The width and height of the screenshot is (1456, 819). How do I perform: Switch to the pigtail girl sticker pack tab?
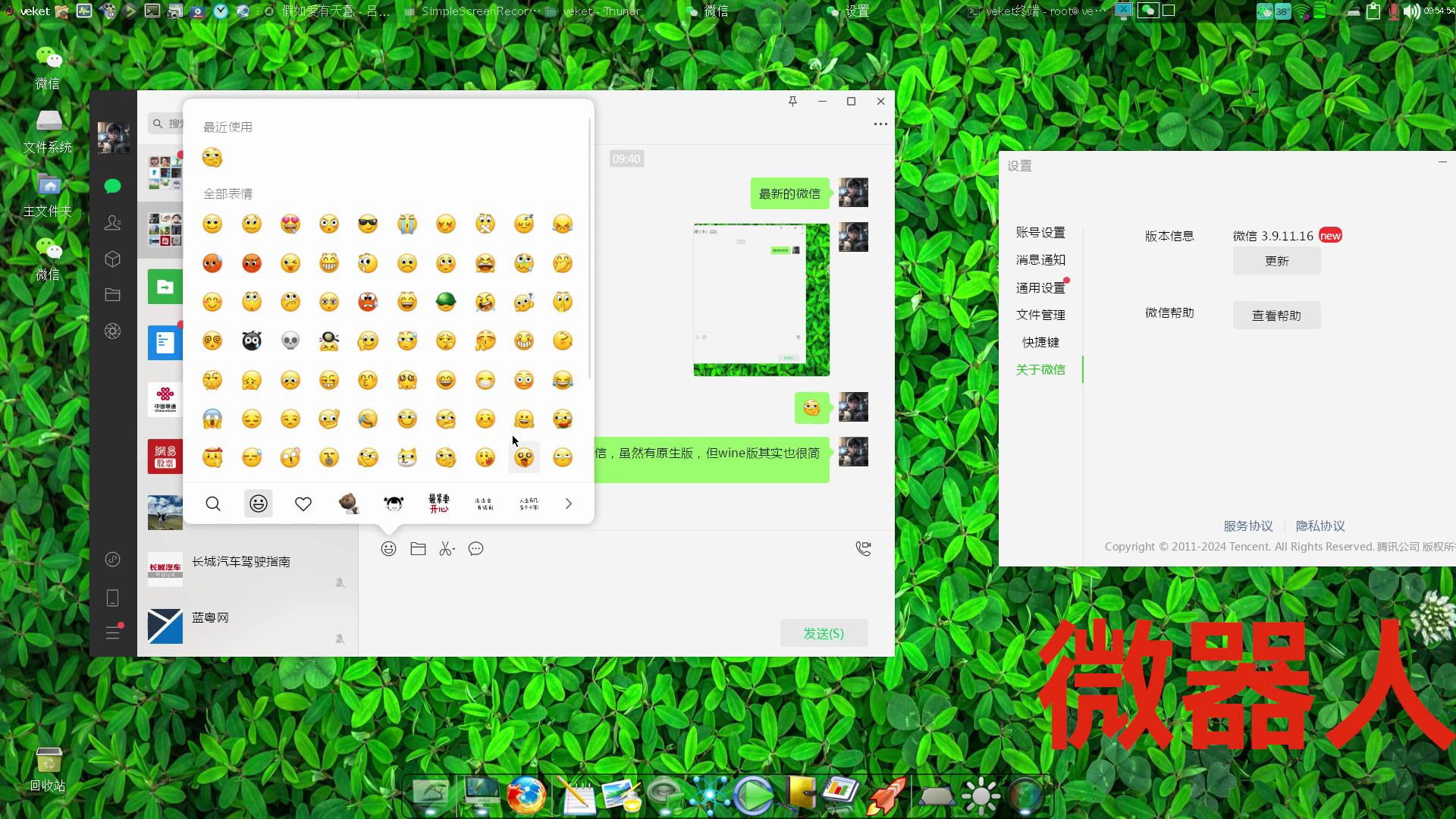(394, 504)
